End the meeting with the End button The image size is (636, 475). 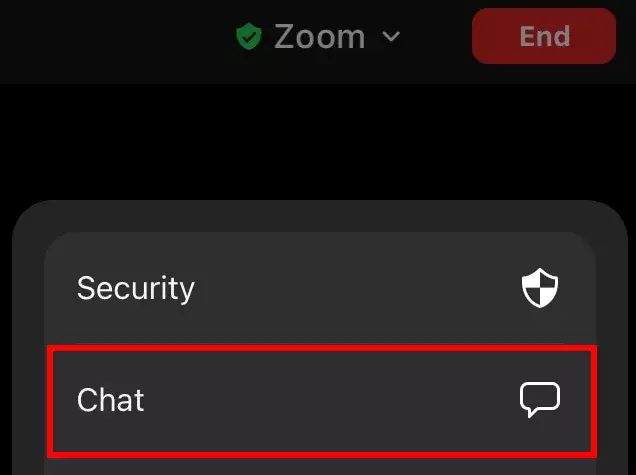point(544,36)
